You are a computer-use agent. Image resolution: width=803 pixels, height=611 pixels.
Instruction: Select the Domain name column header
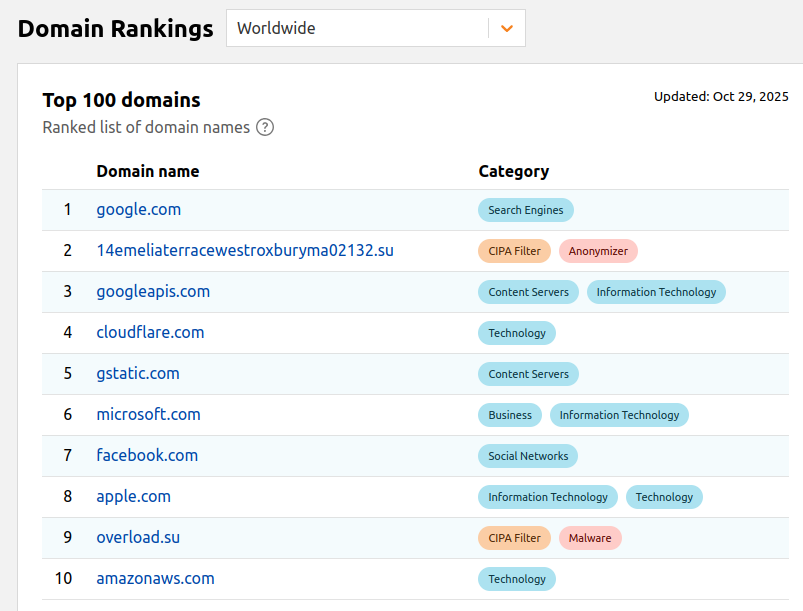(x=147, y=171)
